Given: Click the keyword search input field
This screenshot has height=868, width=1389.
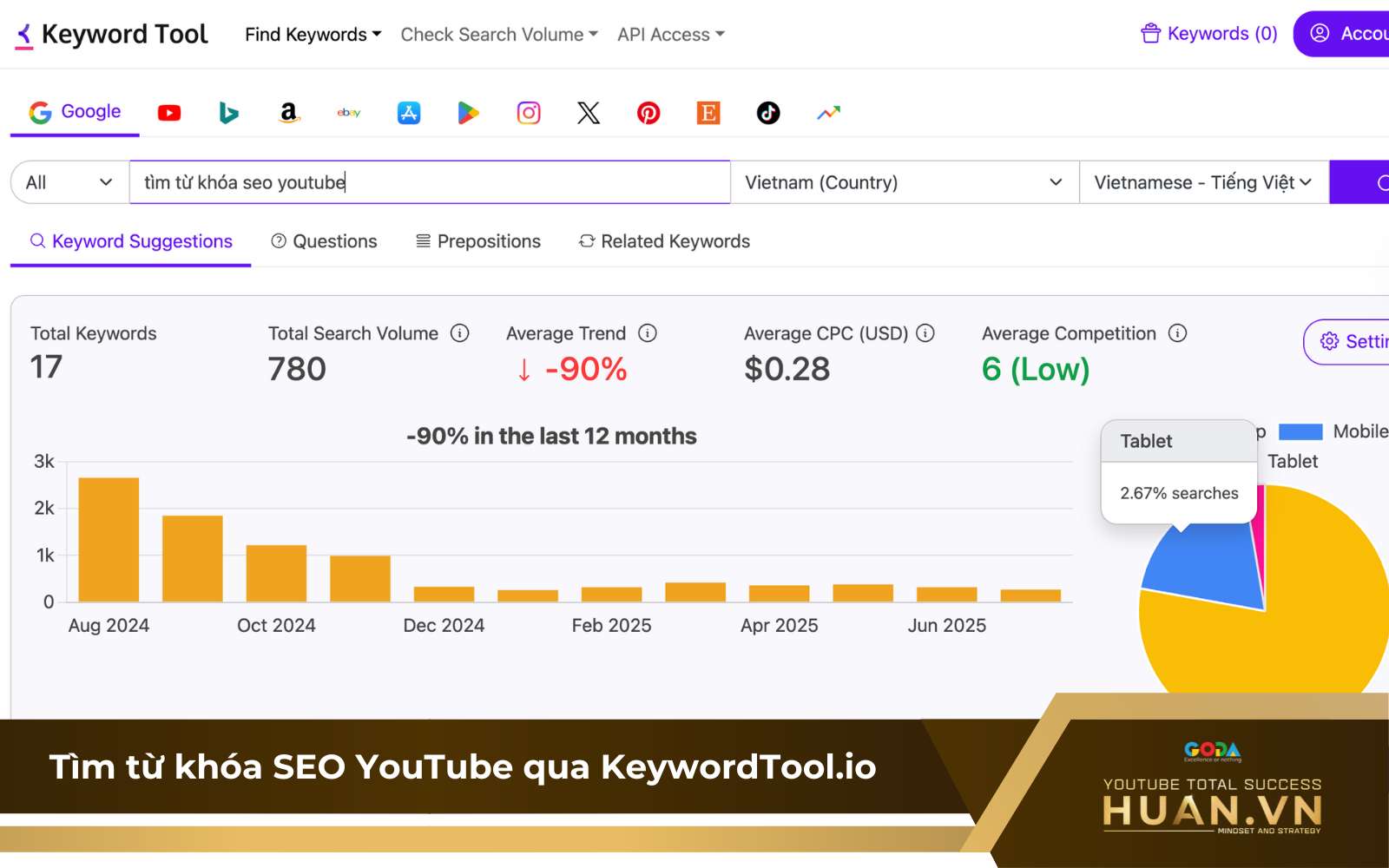Looking at the screenshot, I should point(430,182).
